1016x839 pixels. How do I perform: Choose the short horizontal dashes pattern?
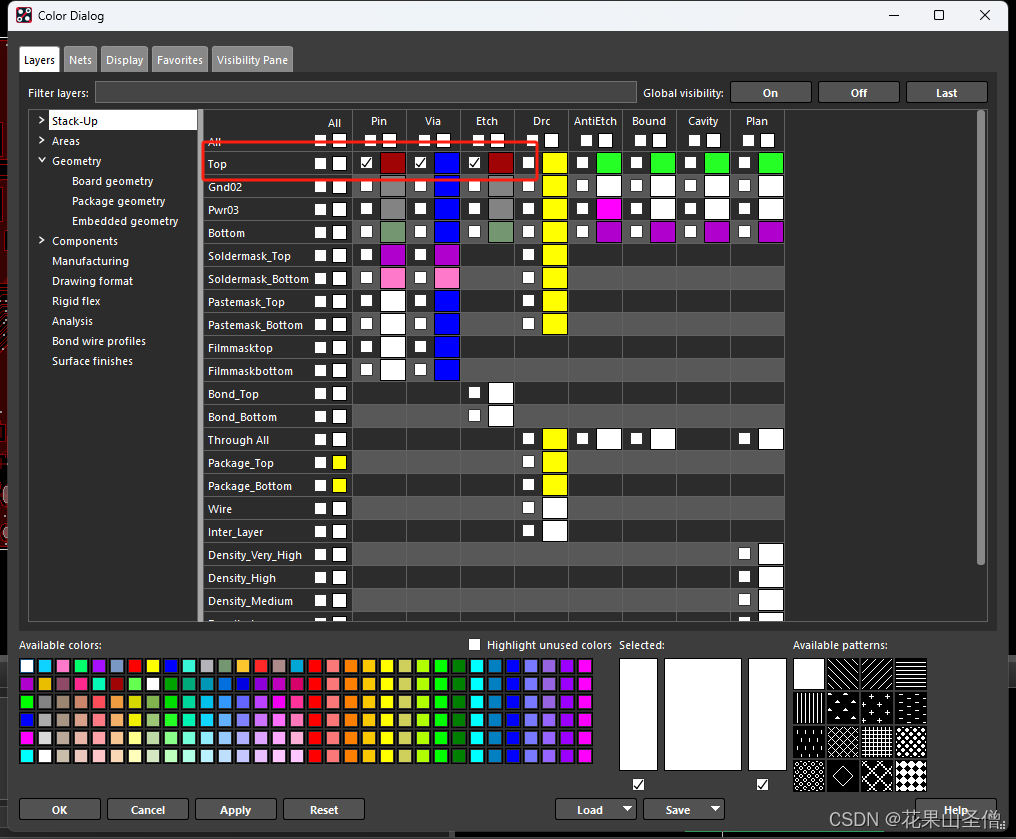click(x=911, y=708)
